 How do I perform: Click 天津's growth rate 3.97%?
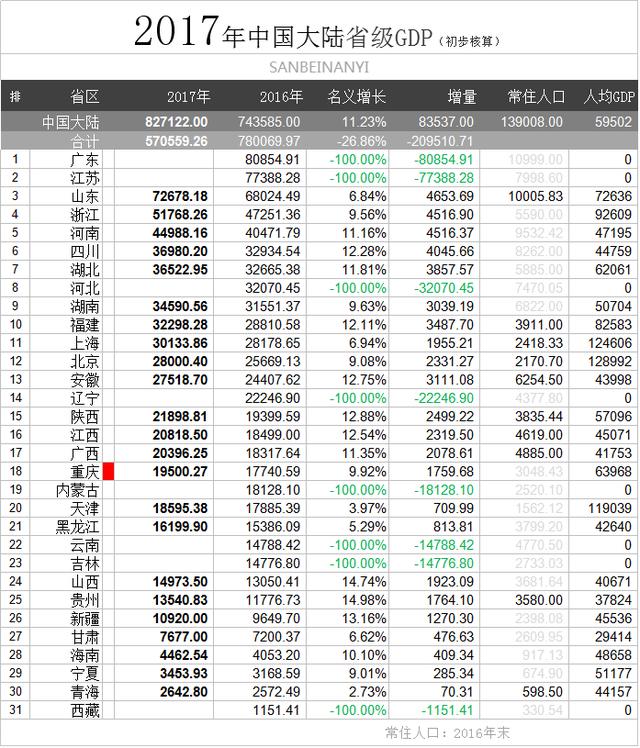coord(368,509)
